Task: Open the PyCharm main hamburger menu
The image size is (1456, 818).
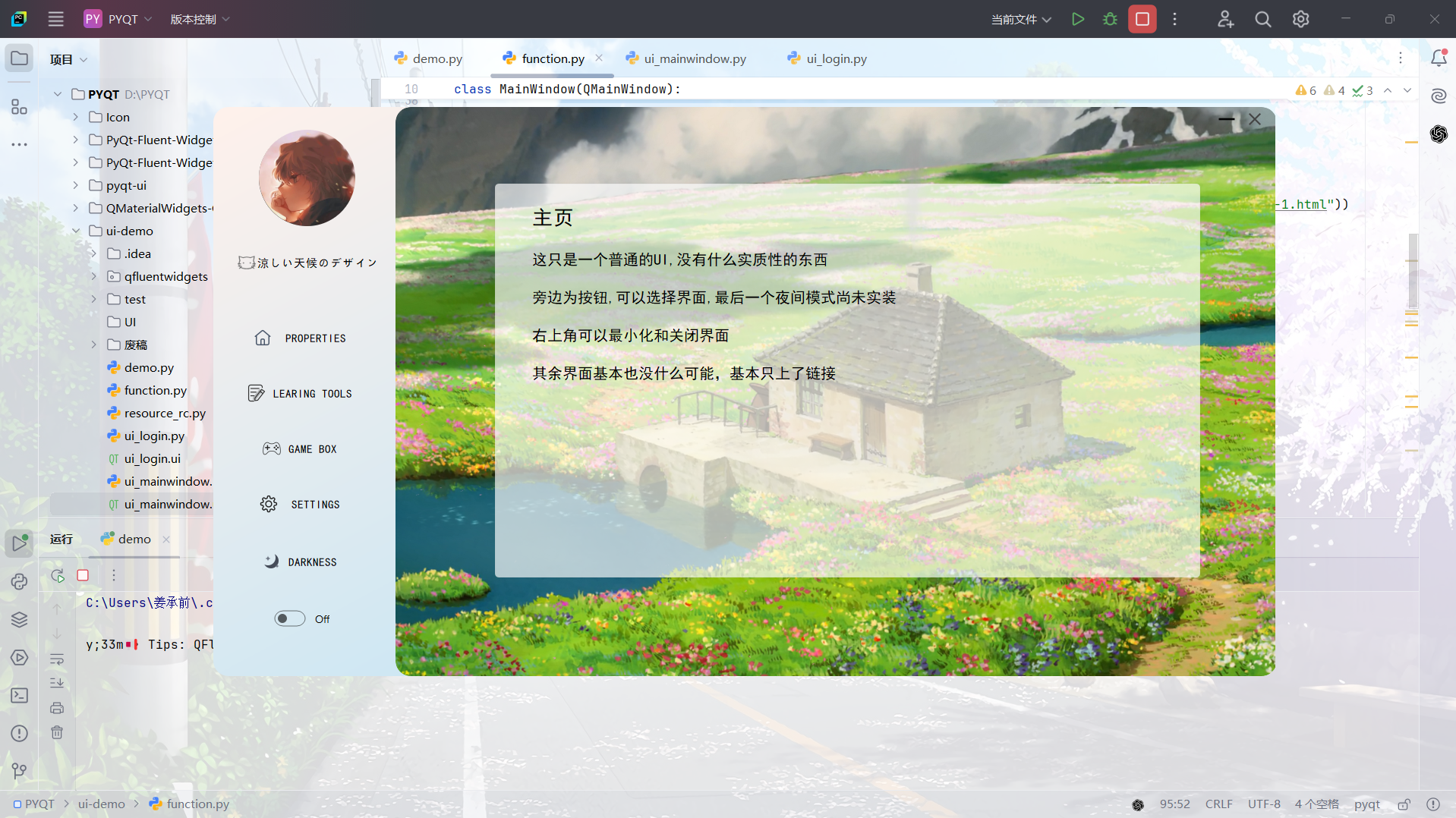Action: (x=55, y=19)
